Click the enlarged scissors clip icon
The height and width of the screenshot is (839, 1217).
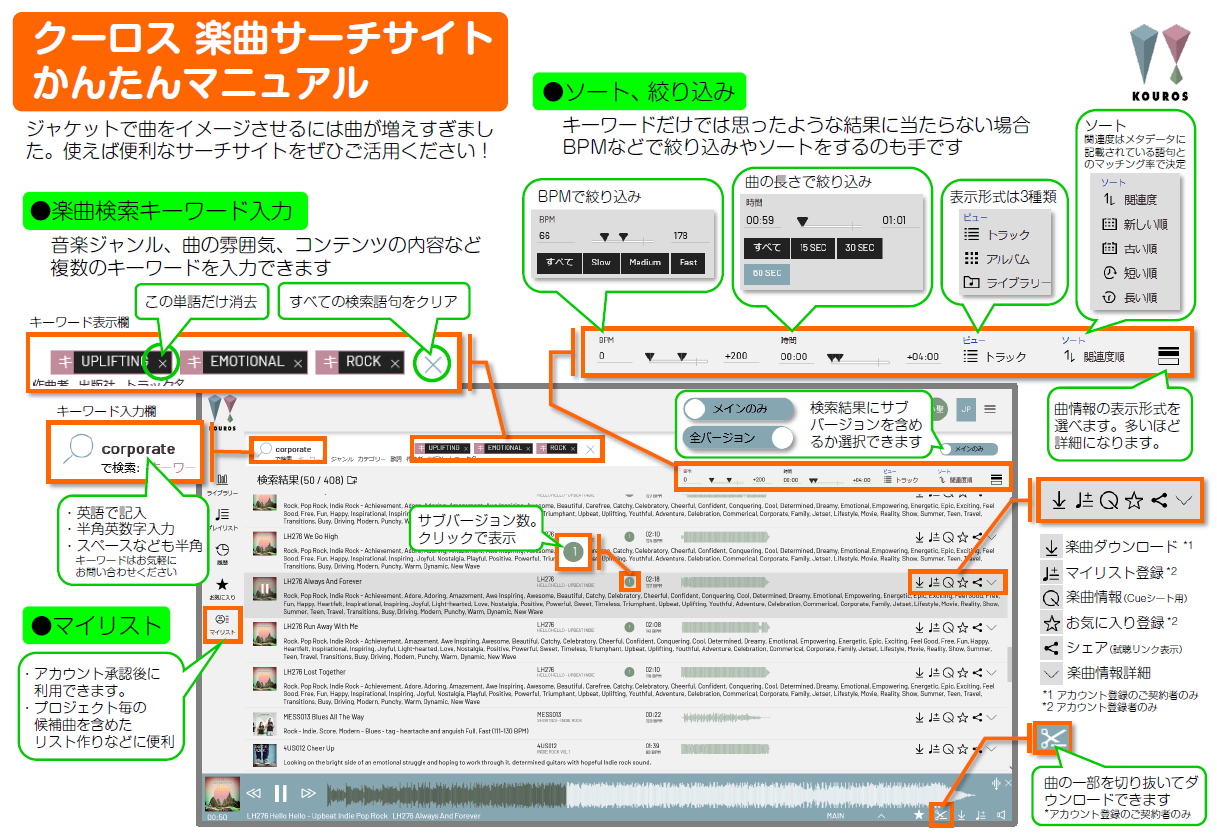point(1052,740)
